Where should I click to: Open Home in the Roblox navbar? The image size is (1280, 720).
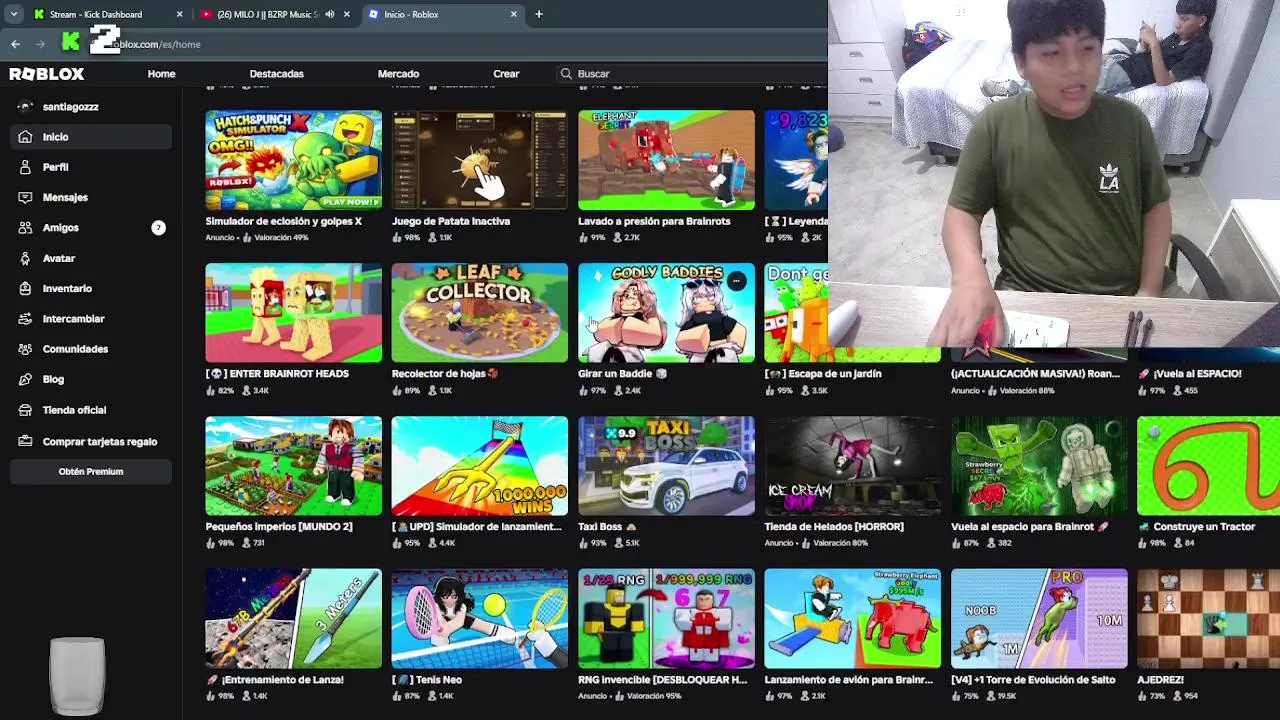click(161, 74)
